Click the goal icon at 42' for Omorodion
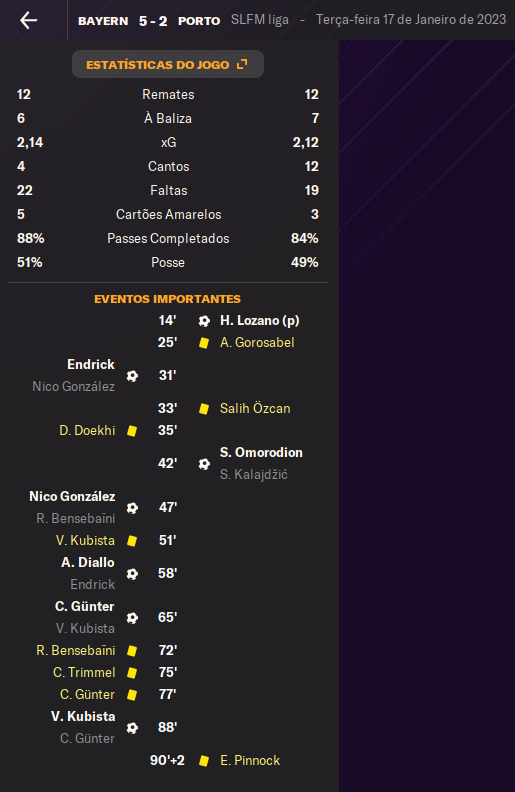The image size is (515, 792). click(x=204, y=464)
